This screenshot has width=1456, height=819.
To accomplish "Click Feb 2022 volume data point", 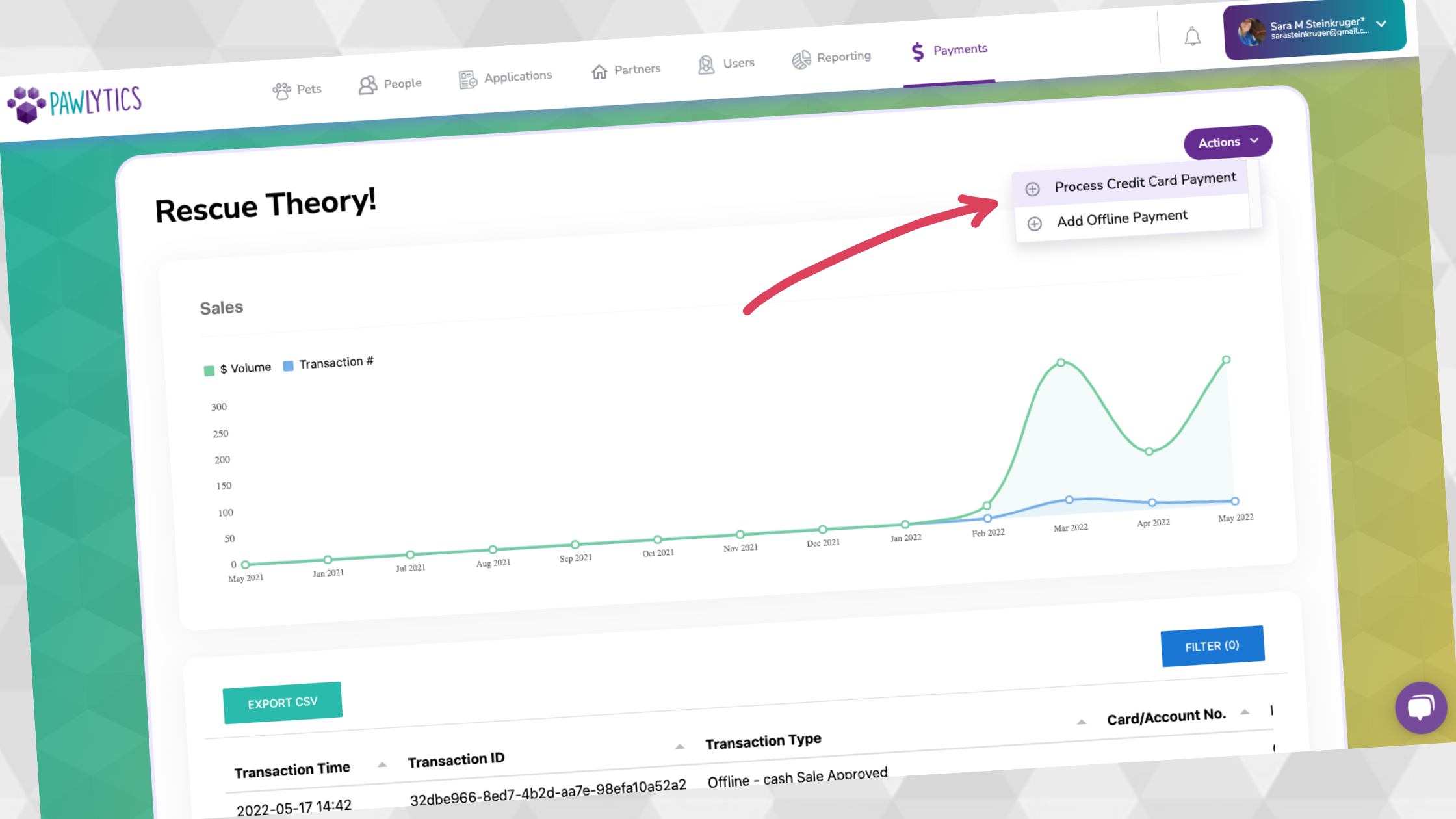I will (987, 505).
